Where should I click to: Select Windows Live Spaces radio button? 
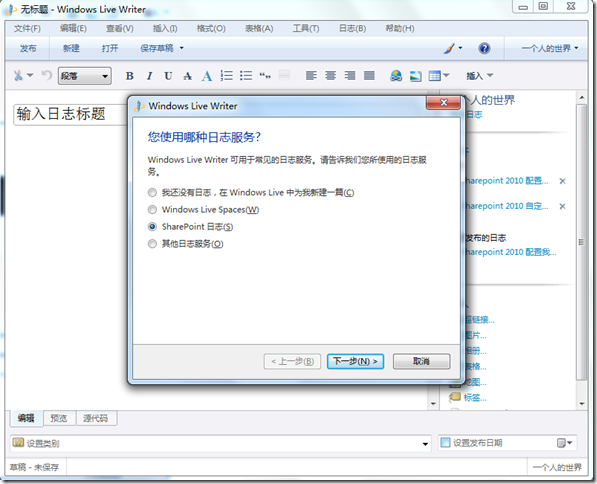(x=152, y=209)
